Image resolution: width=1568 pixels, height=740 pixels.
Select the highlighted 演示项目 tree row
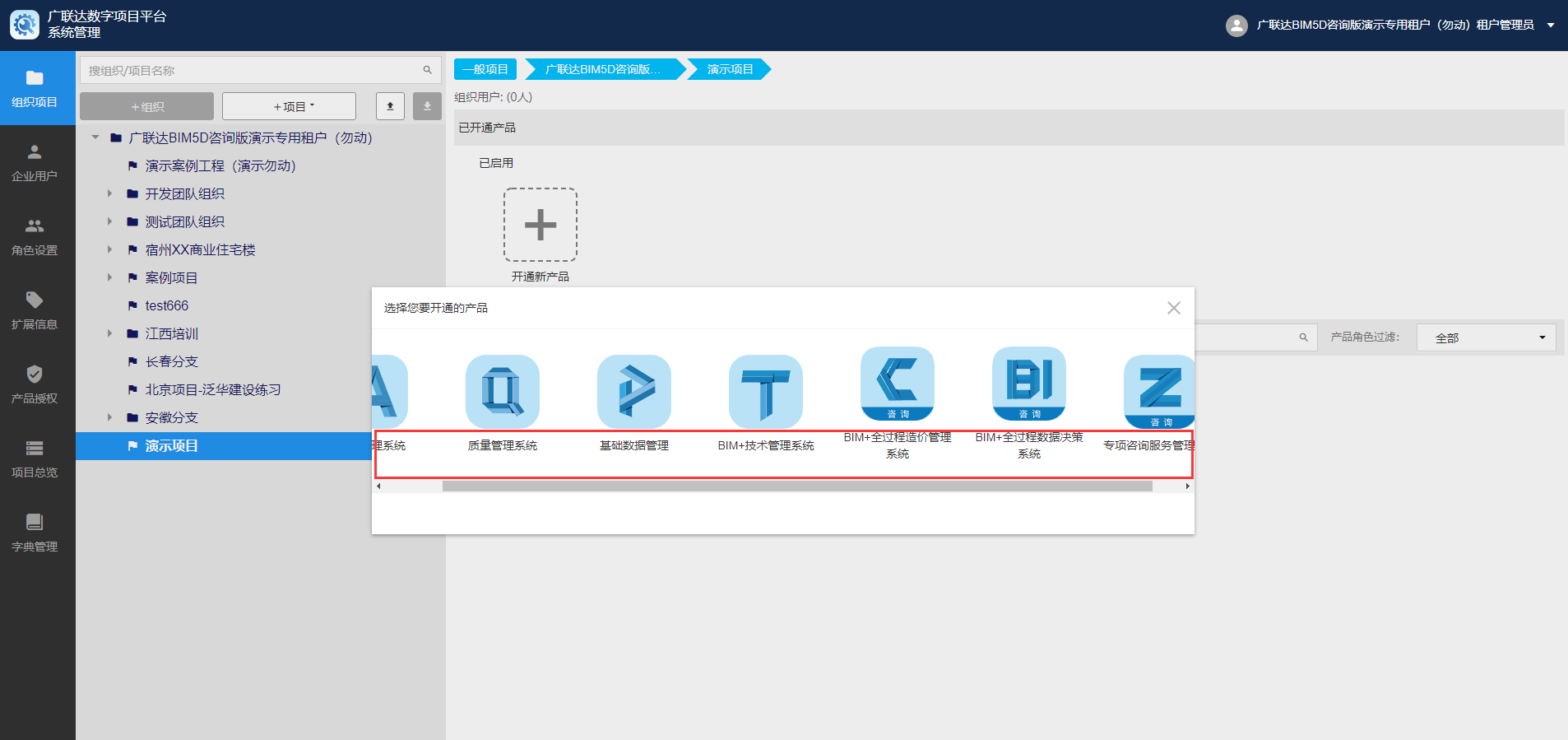(224, 445)
